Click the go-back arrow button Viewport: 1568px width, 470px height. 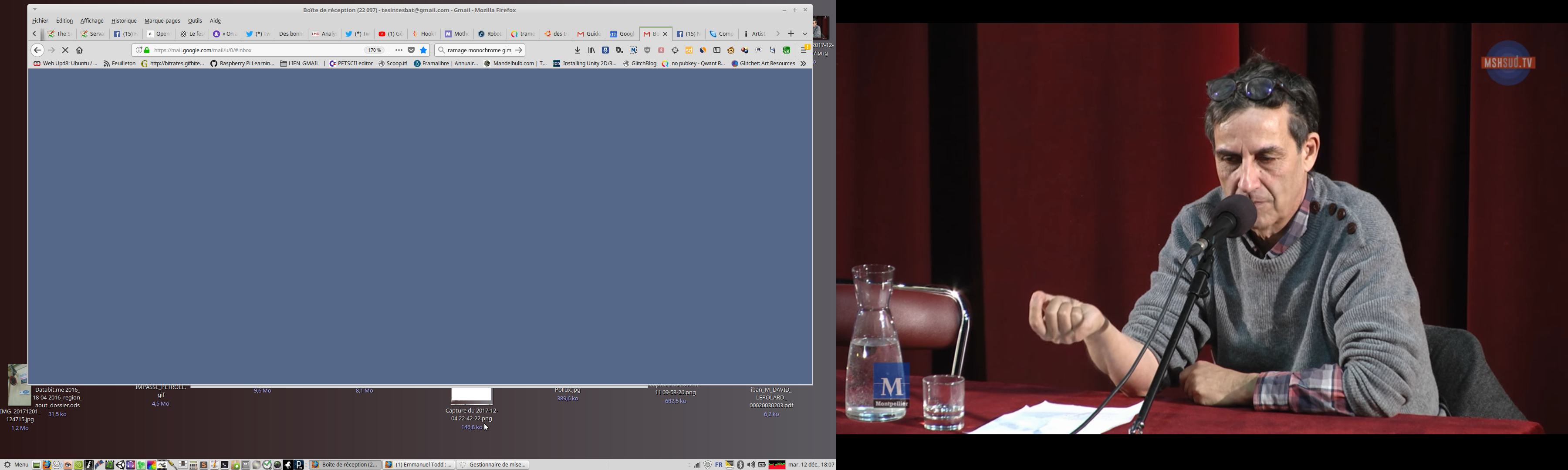(38, 50)
